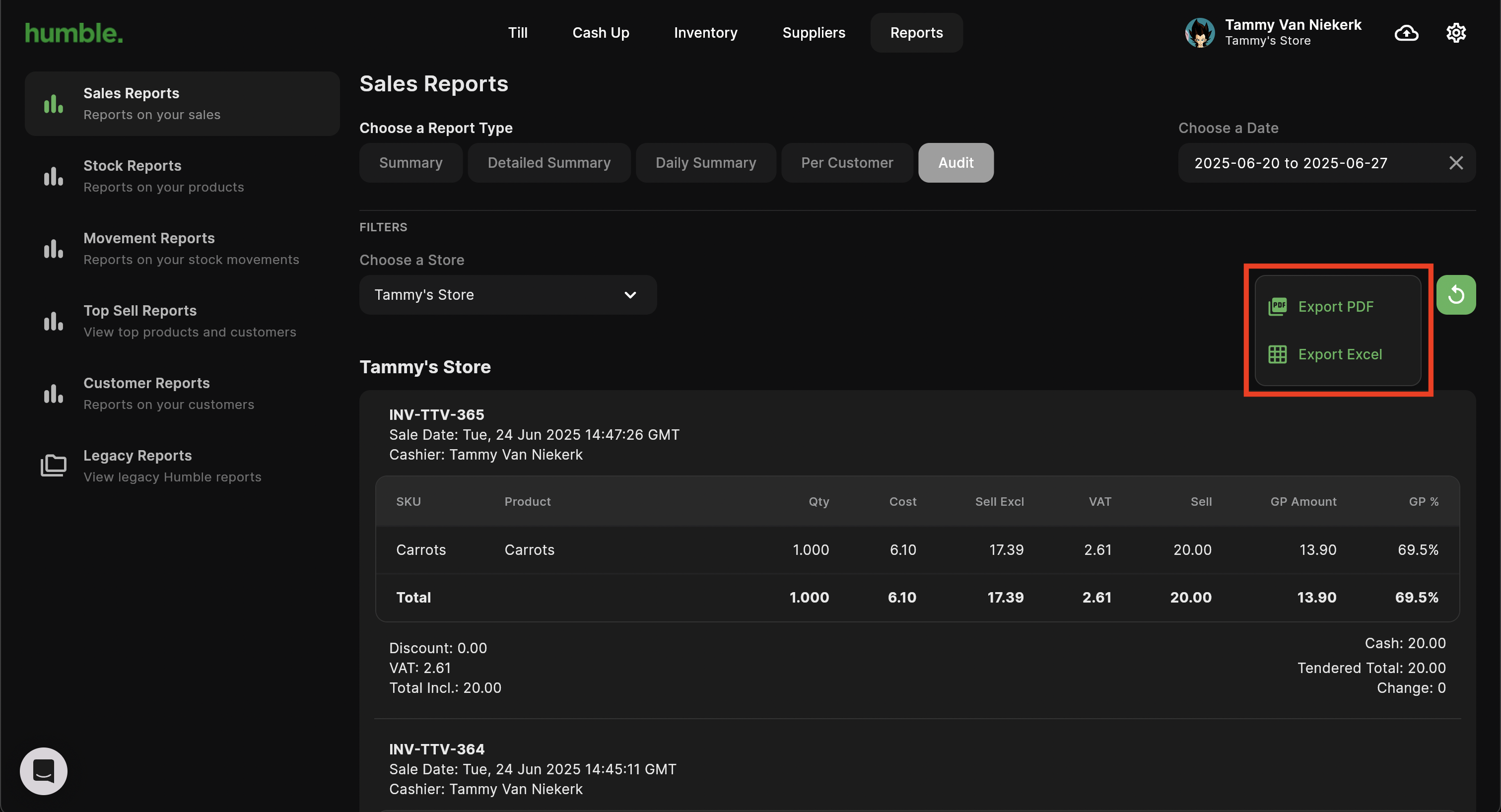Open Customer Reports in the sidebar

coord(182,394)
